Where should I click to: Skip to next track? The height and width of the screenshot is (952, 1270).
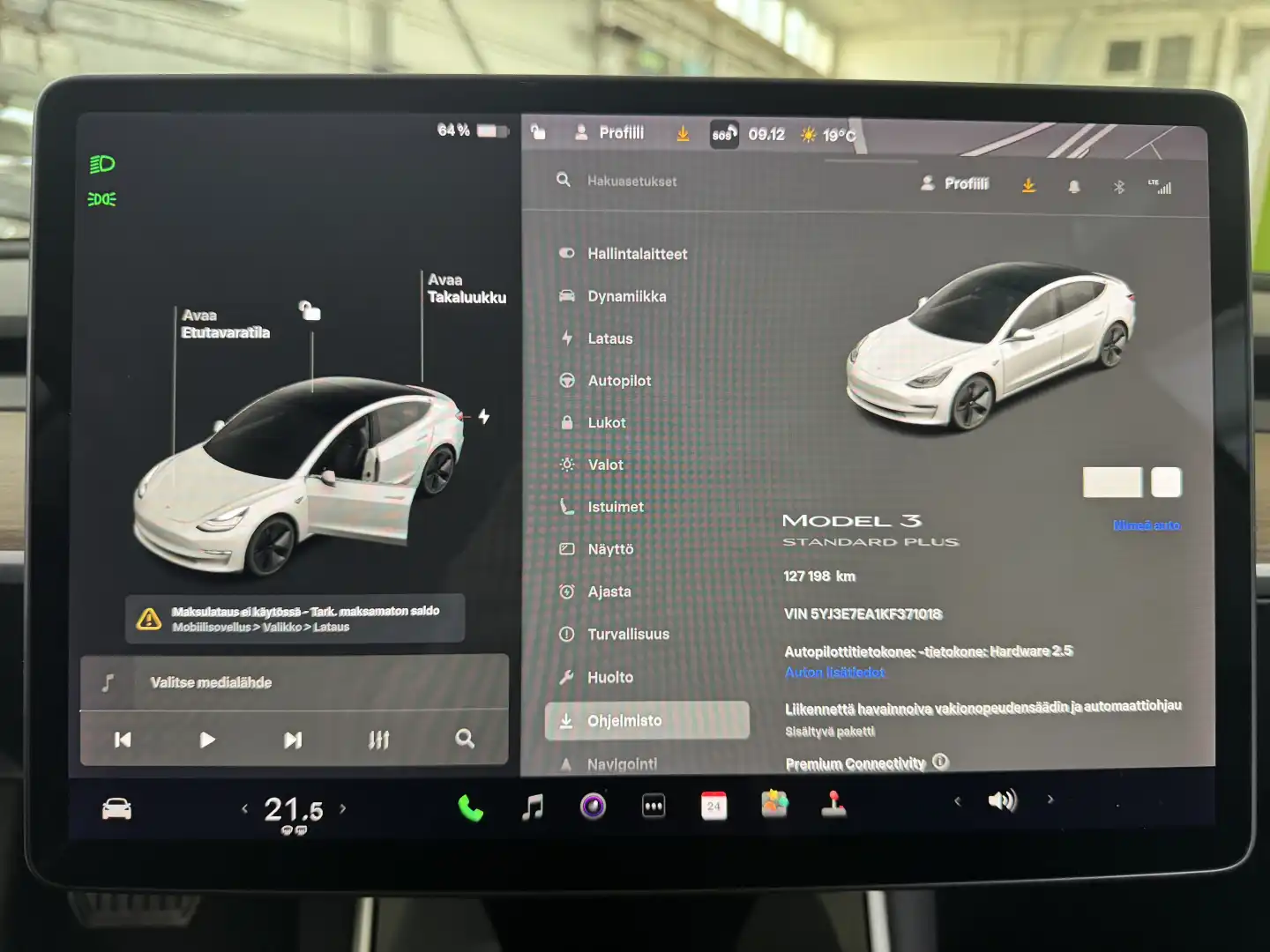click(293, 740)
